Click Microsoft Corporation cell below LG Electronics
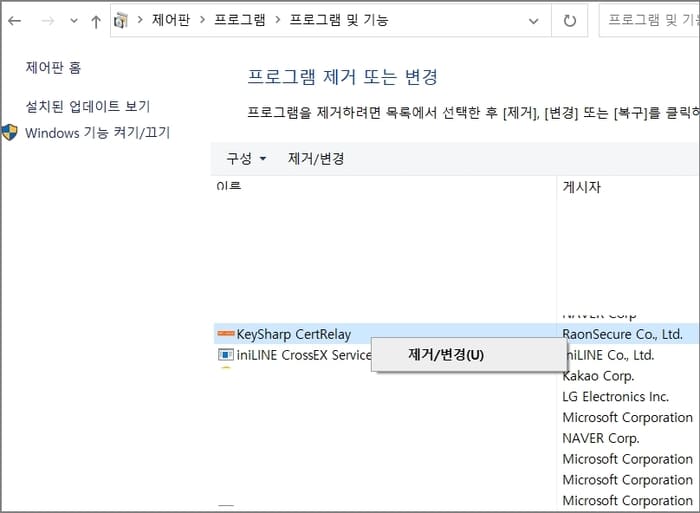This screenshot has height=513, width=700. [x=628, y=417]
